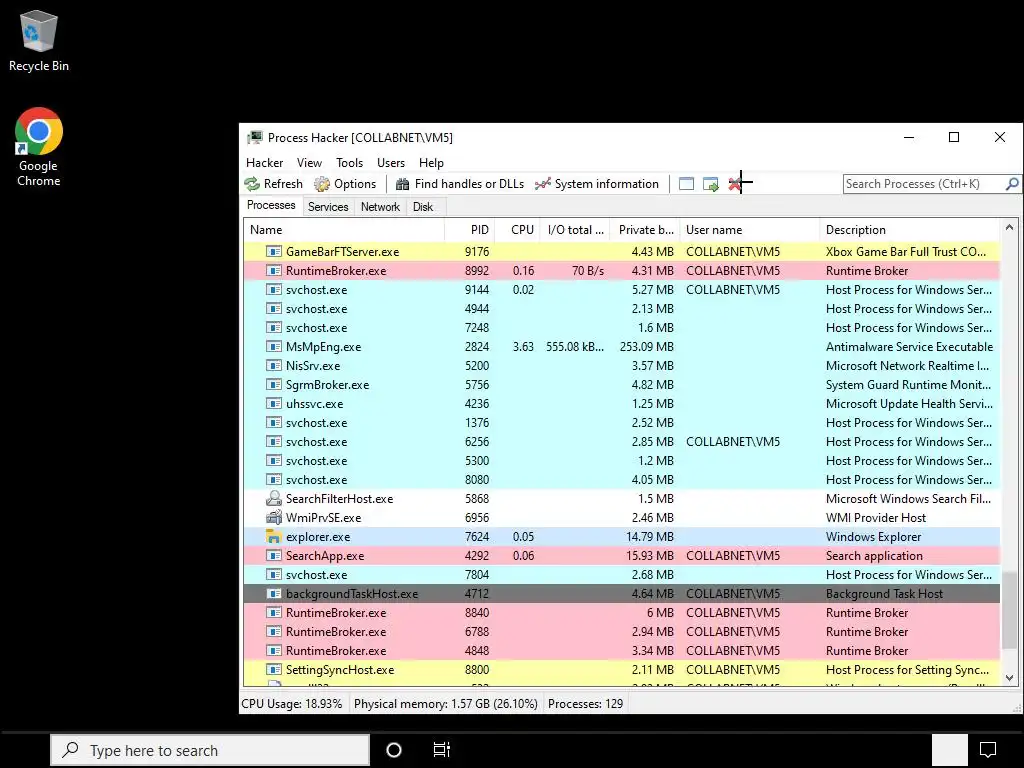Sort by the PID column header

point(470,230)
